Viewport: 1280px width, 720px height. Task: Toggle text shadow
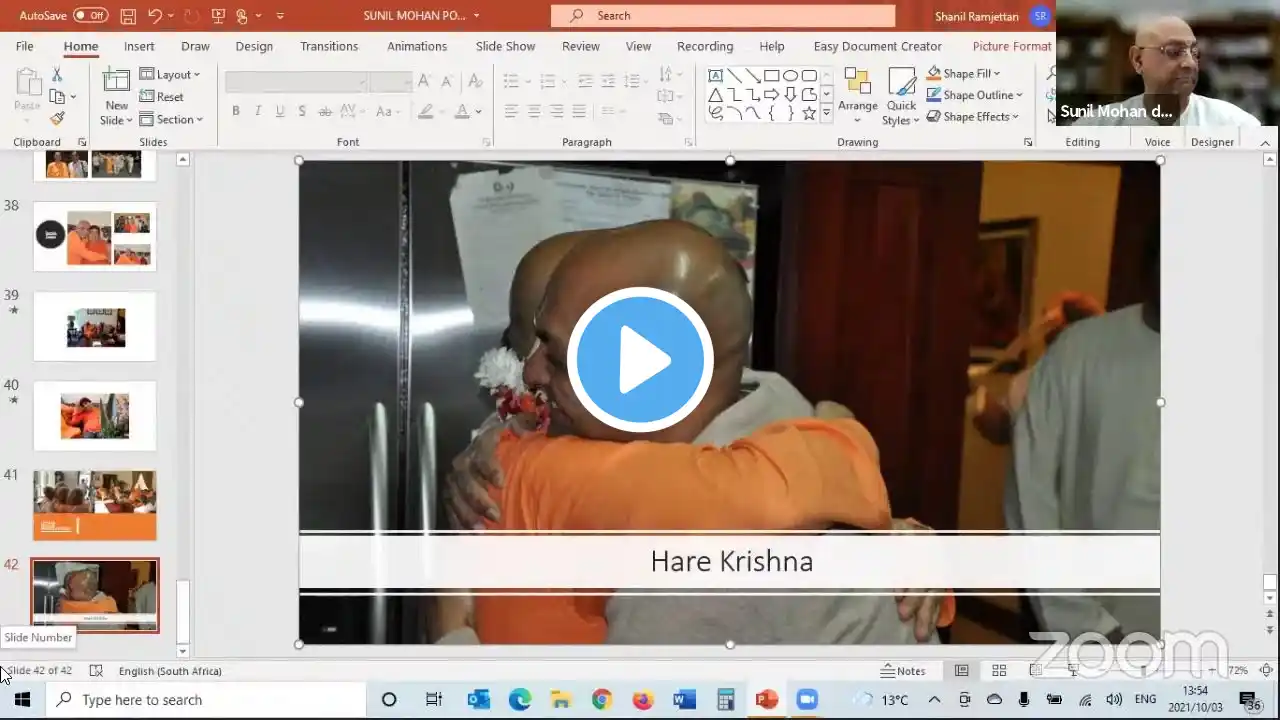(x=302, y=111)
